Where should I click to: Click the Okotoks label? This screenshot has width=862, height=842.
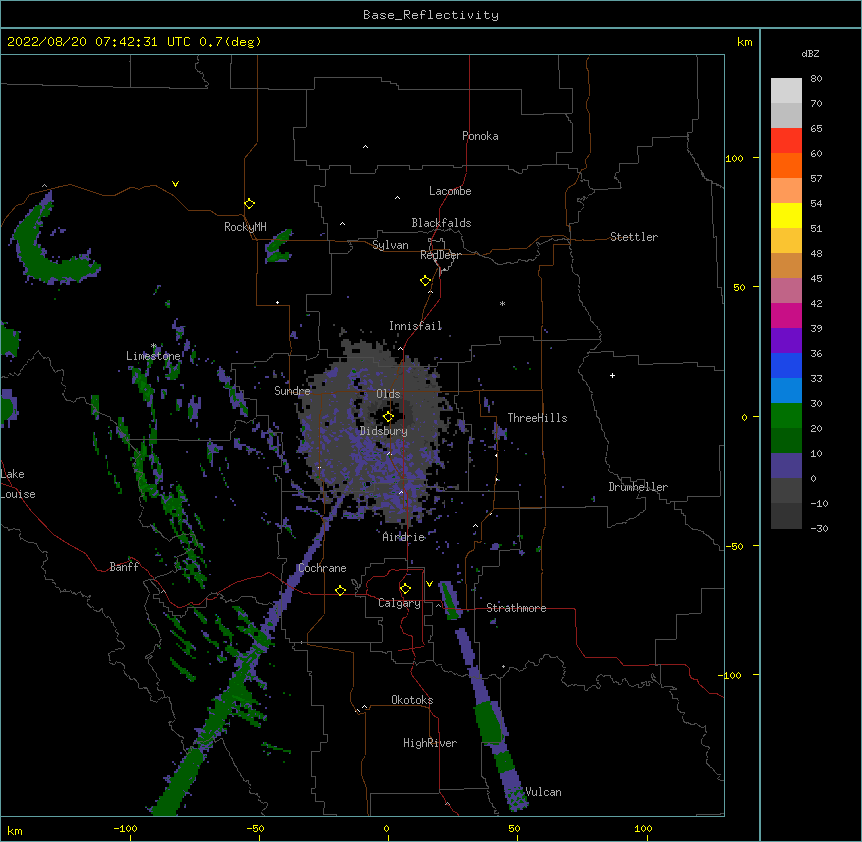412,700
